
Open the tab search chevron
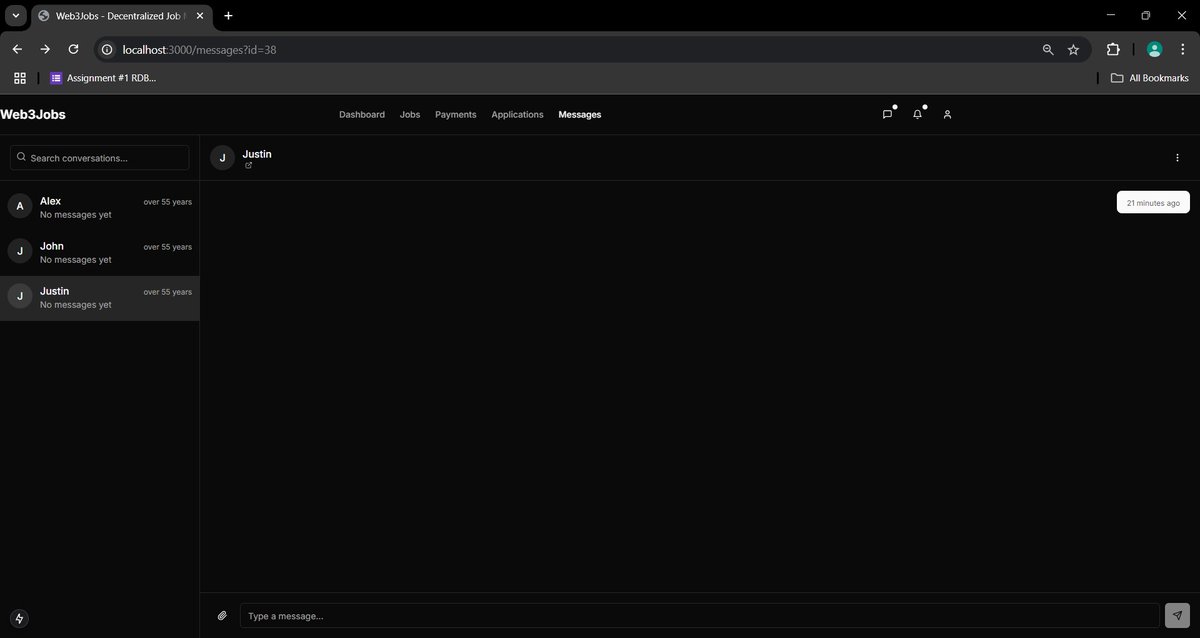(x=13, y=15)
